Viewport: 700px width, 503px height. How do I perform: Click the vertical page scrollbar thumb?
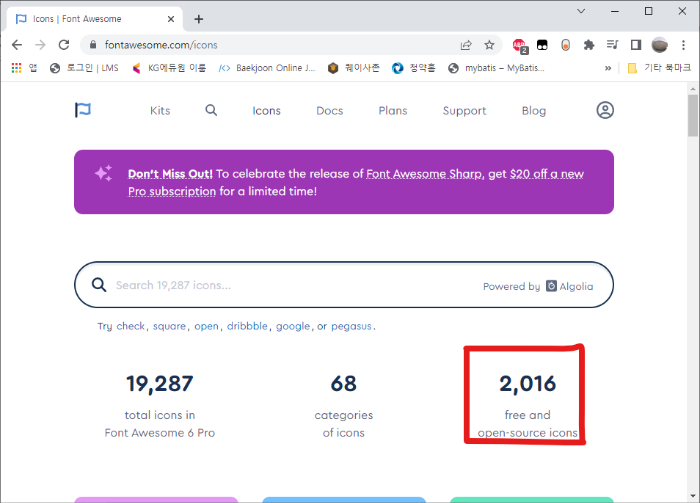tap(692, 116)
